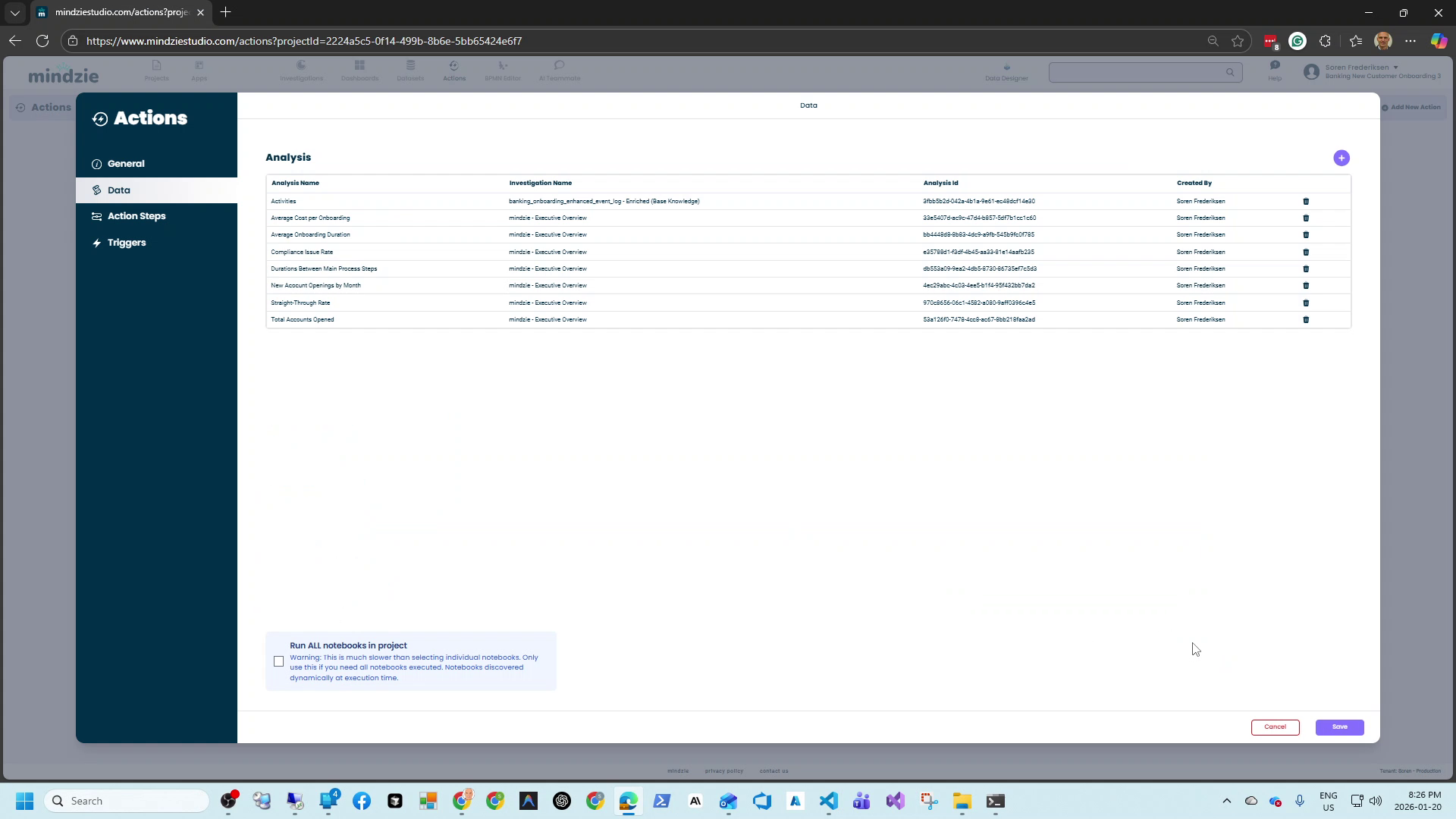Click the Windows taskbar Search box

127,801
